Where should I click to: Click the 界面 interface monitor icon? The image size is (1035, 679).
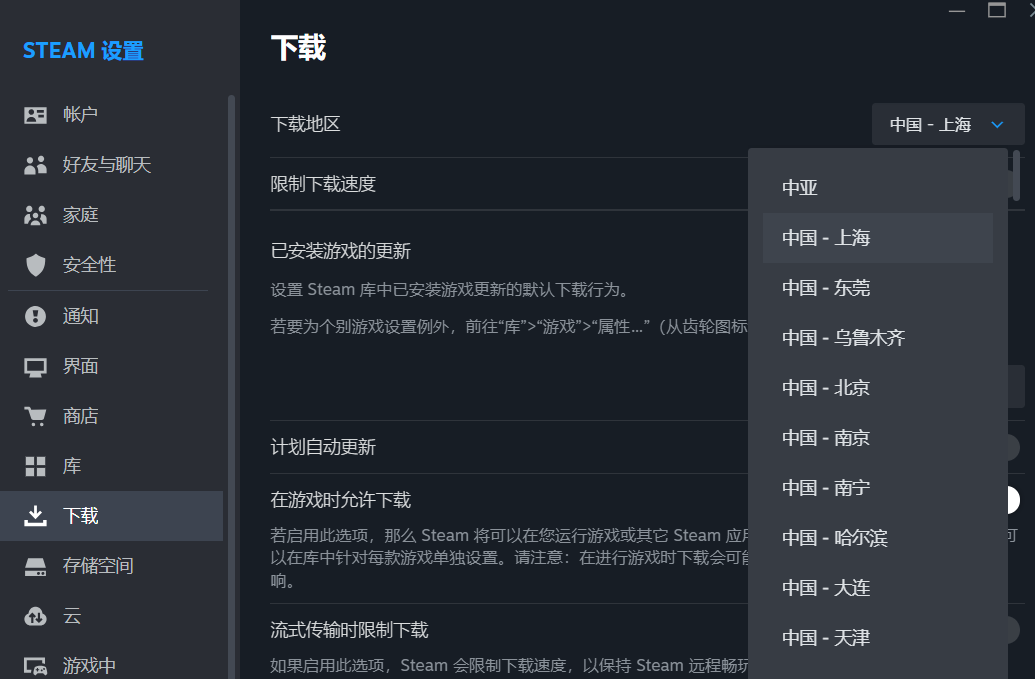point(35,366)
